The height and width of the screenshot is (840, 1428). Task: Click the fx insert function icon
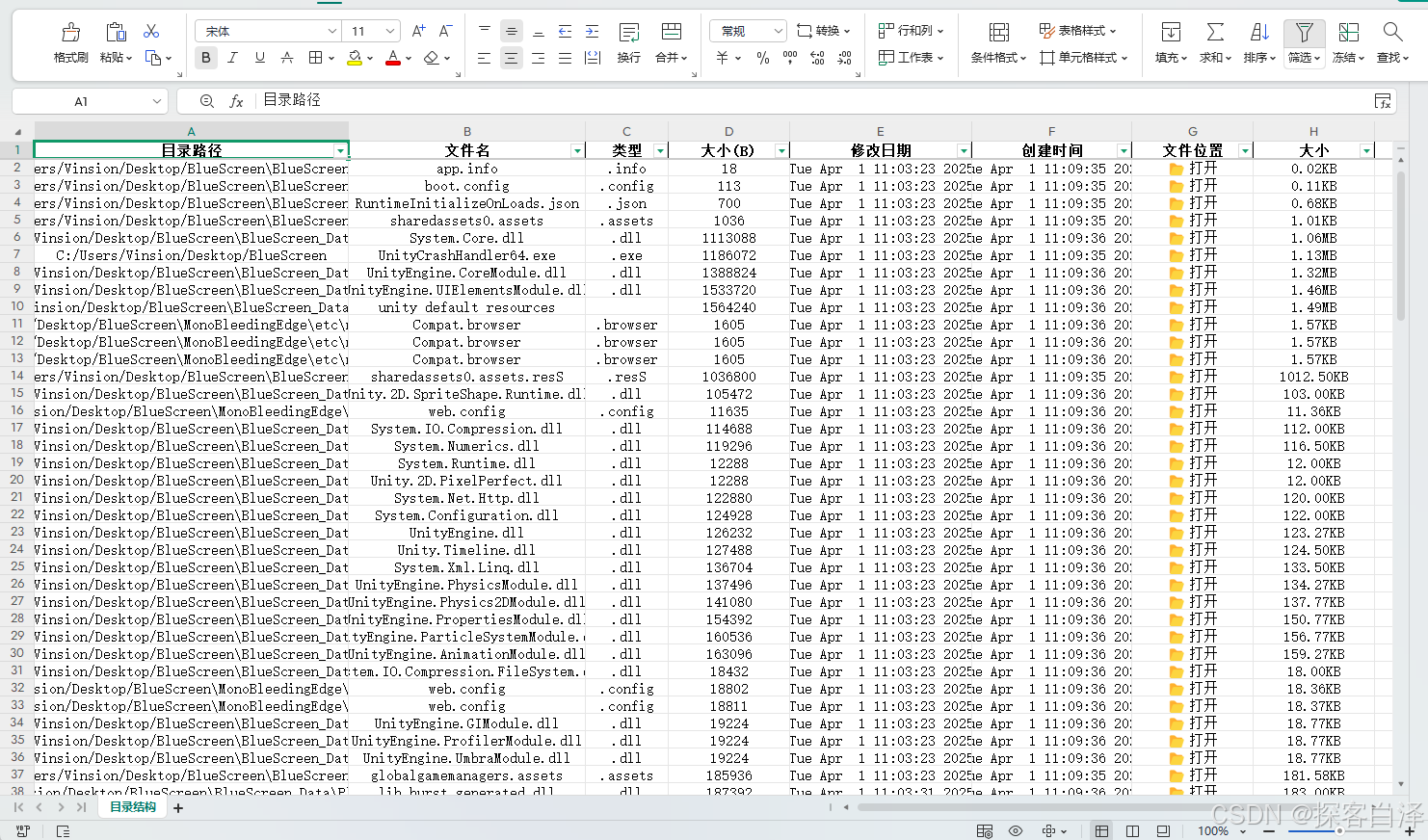pyautogui.click(x=236, y=101)
